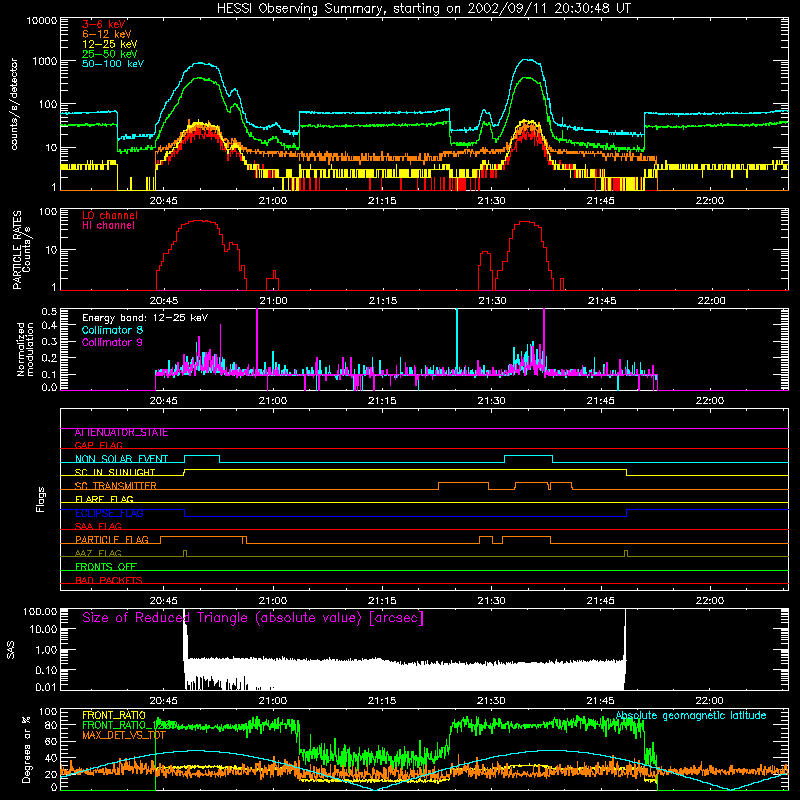Select the red 3-6 keV legend label

104,24
